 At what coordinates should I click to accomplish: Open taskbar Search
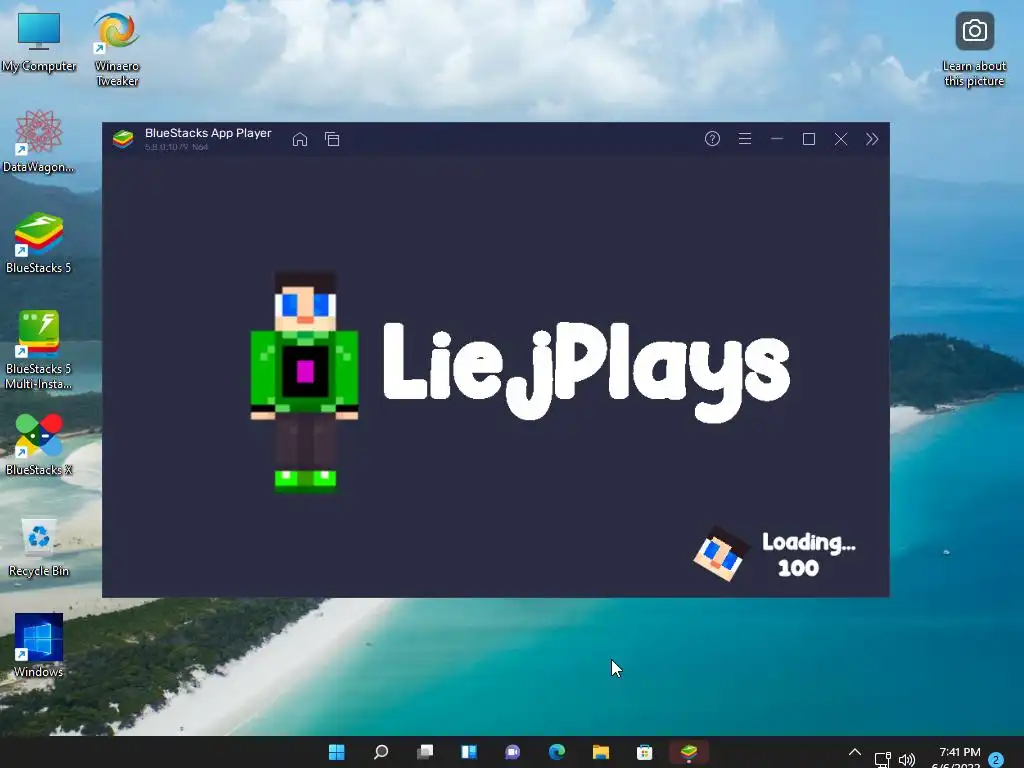381,752
